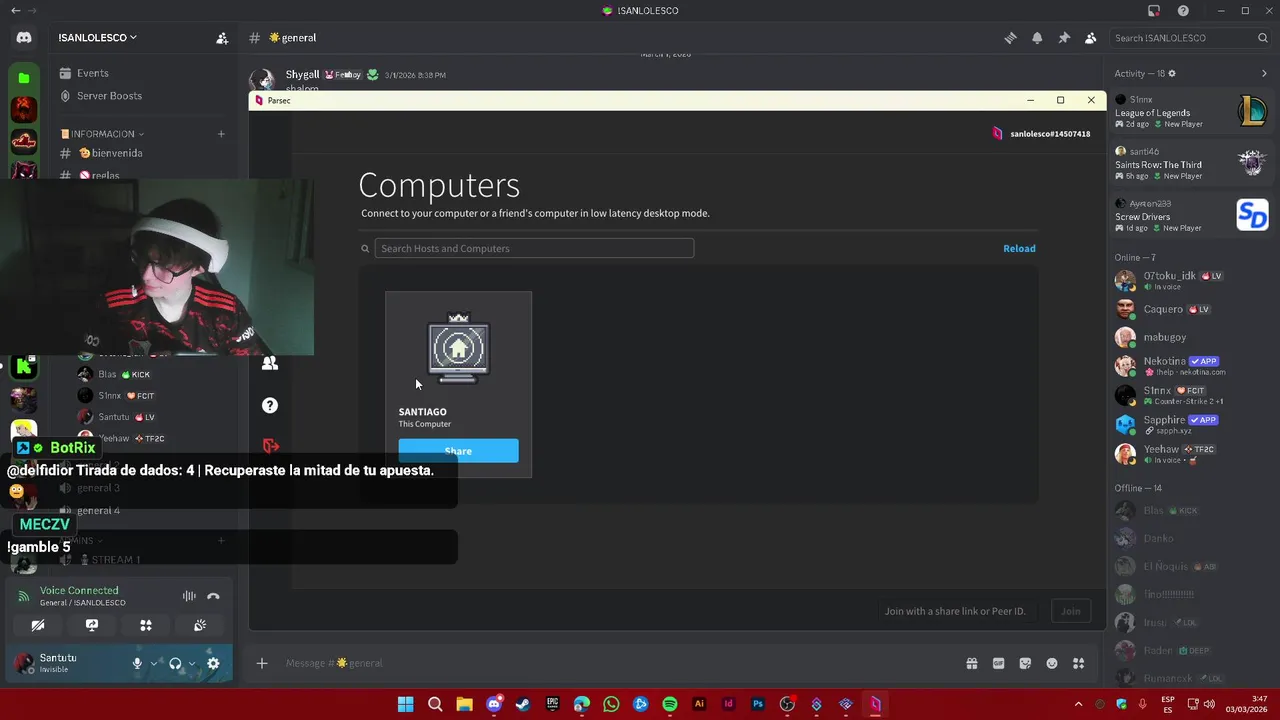Image resolution: width=1280 pixels, height=720 pixels.
Task: Open the apps icon in message bar
Action: [1079, 663]
